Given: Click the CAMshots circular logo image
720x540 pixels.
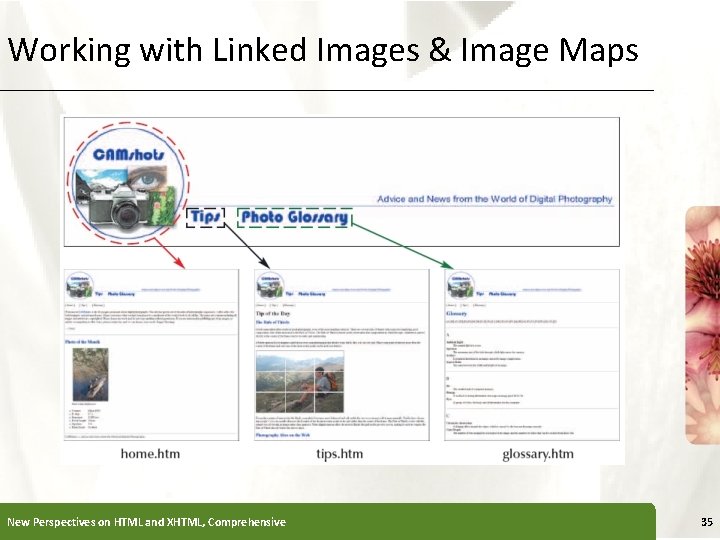Looking at the screenshot, I should click(x=129, y=183).
